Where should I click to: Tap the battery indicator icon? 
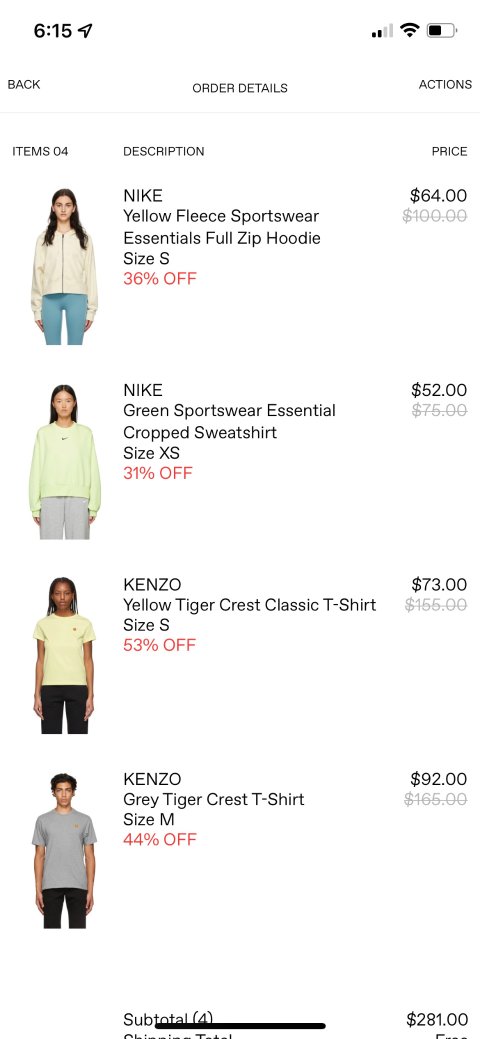click(x=442, y=30)
